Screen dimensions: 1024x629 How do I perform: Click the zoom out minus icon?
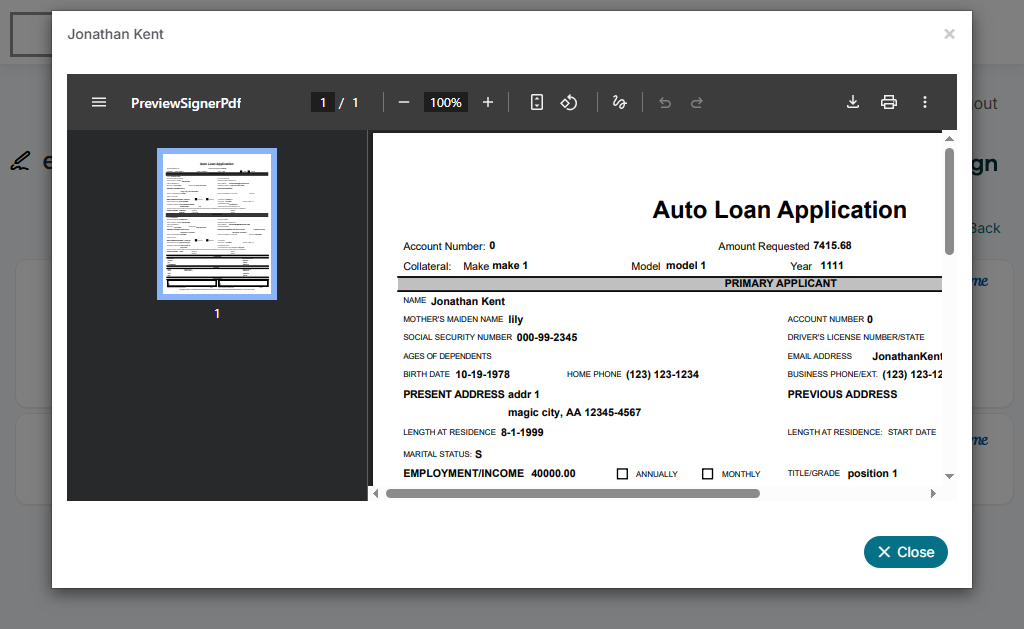pyautogui.click(x=404, y=102)
